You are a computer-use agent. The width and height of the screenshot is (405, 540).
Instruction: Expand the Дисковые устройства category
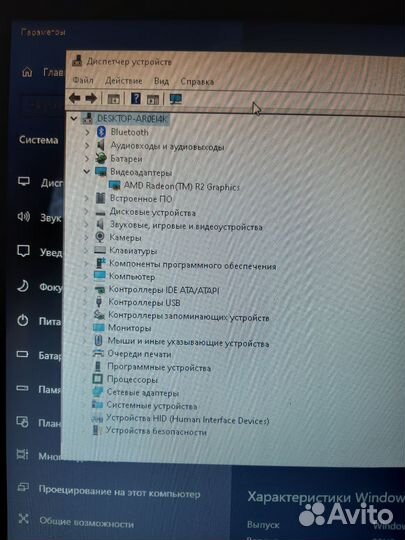point(86,212)
